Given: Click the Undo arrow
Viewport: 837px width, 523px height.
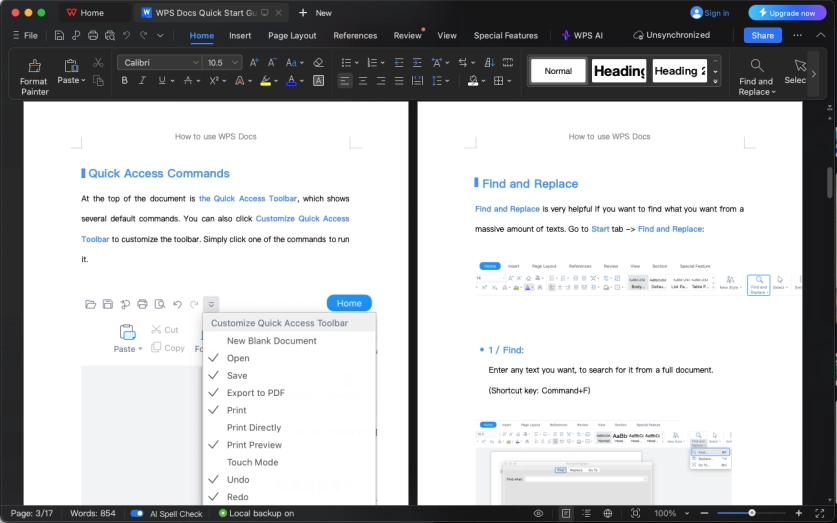Looking at the screenshot, I should pos(127,35).
